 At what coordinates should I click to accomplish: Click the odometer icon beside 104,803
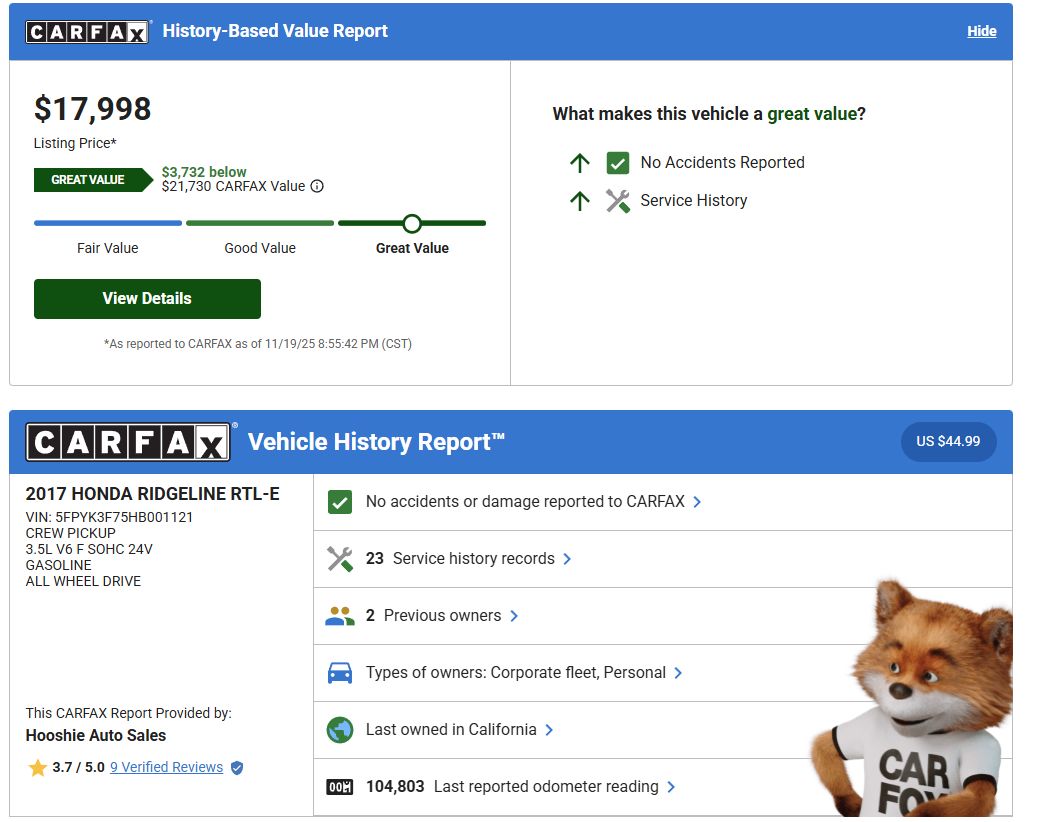[340, 787]
